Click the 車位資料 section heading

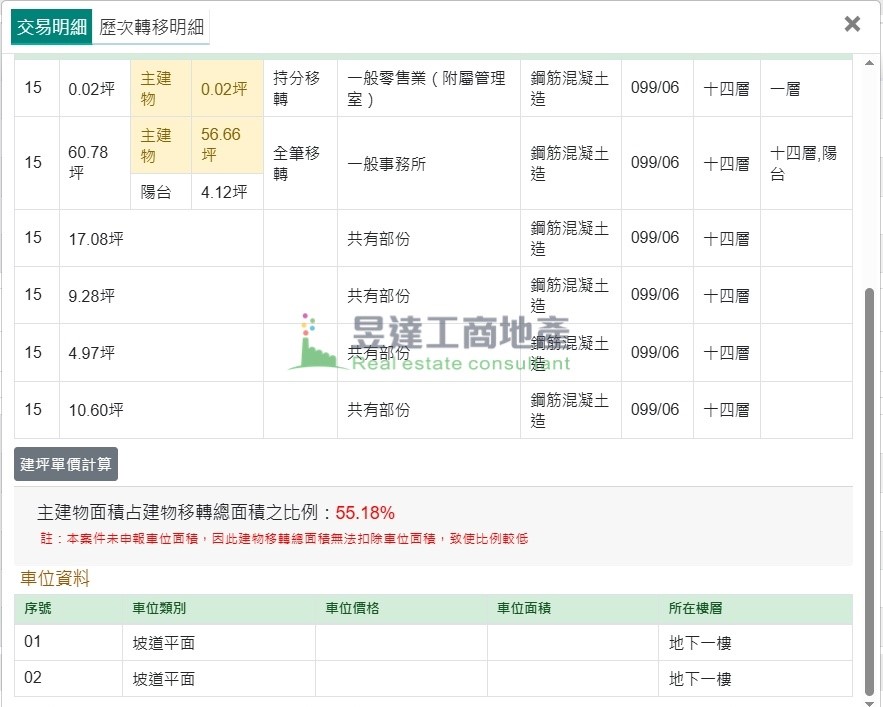(55, 578)
